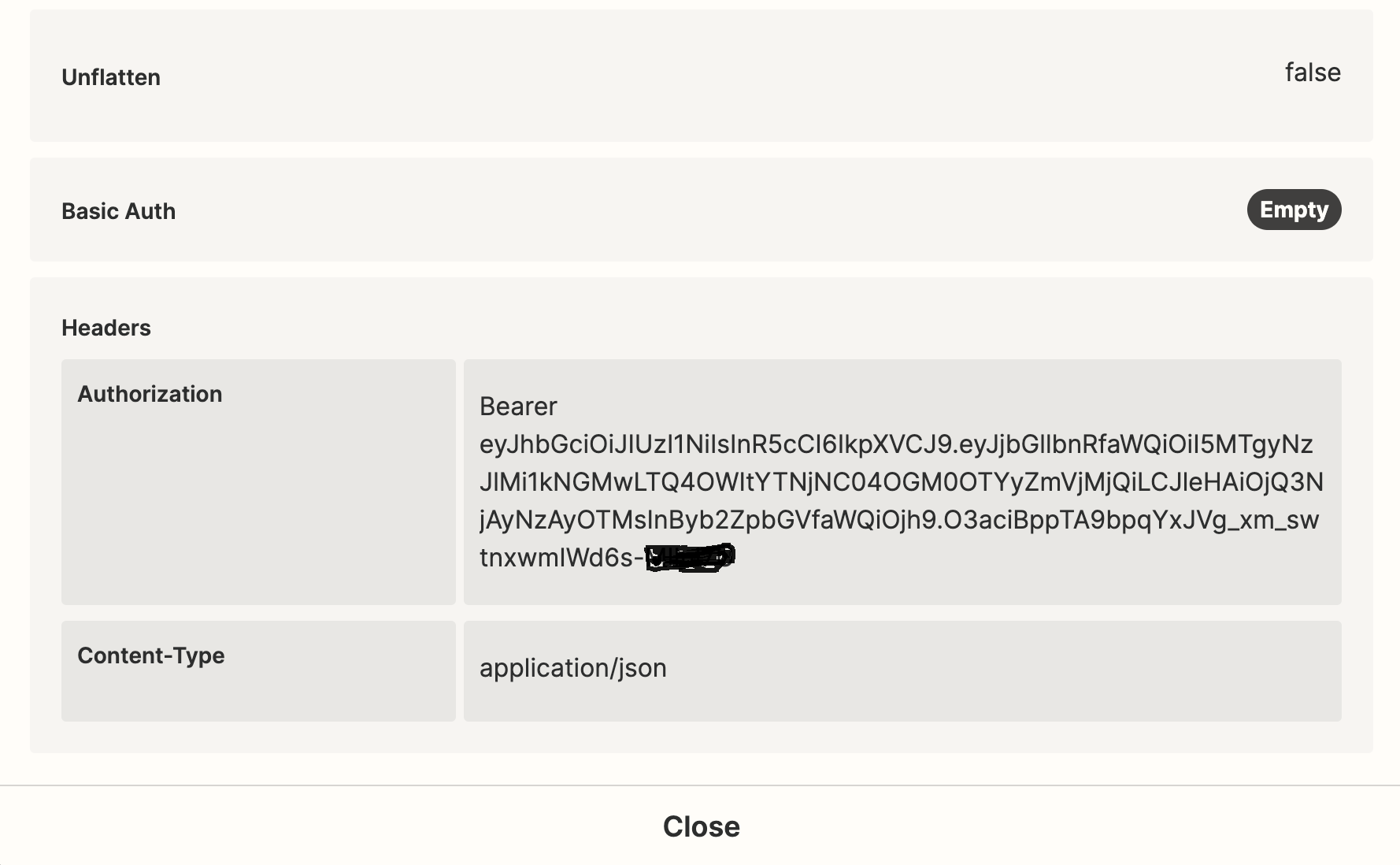Click the Unflatten row
Screen dimensions: 1400x865
tap(701, 76)
